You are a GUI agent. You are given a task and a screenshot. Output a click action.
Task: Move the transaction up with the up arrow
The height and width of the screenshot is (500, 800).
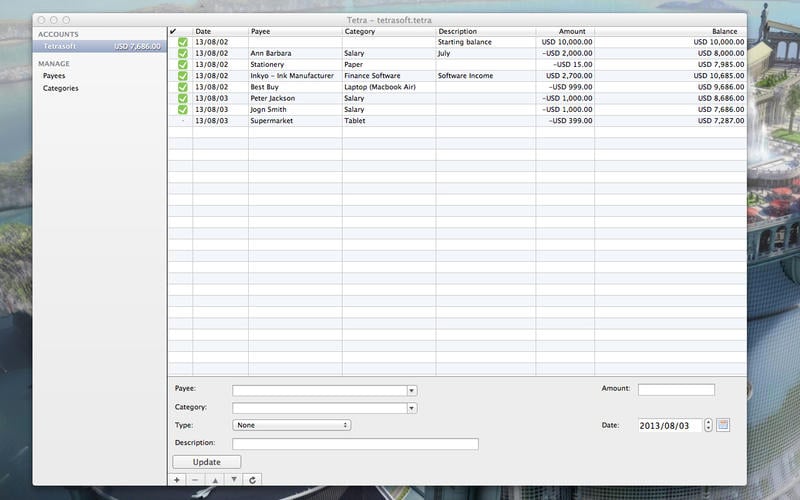215,480
